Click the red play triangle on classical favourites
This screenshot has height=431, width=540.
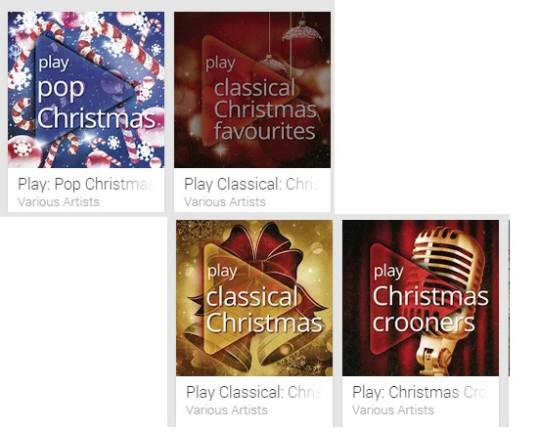pyautogui.click(x=245, y=90)
